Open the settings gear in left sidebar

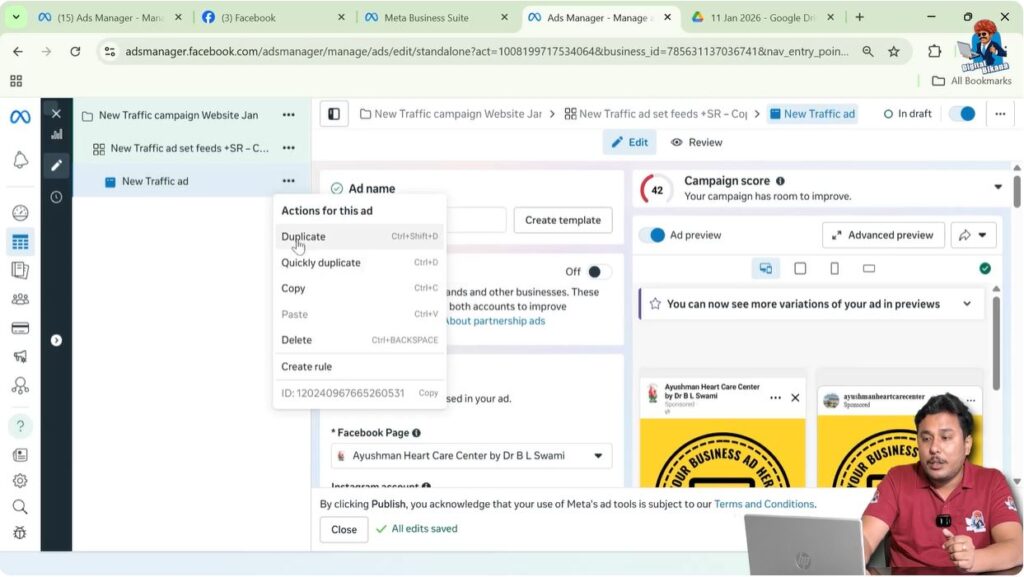pyautogui.click(x=20, y=481)
